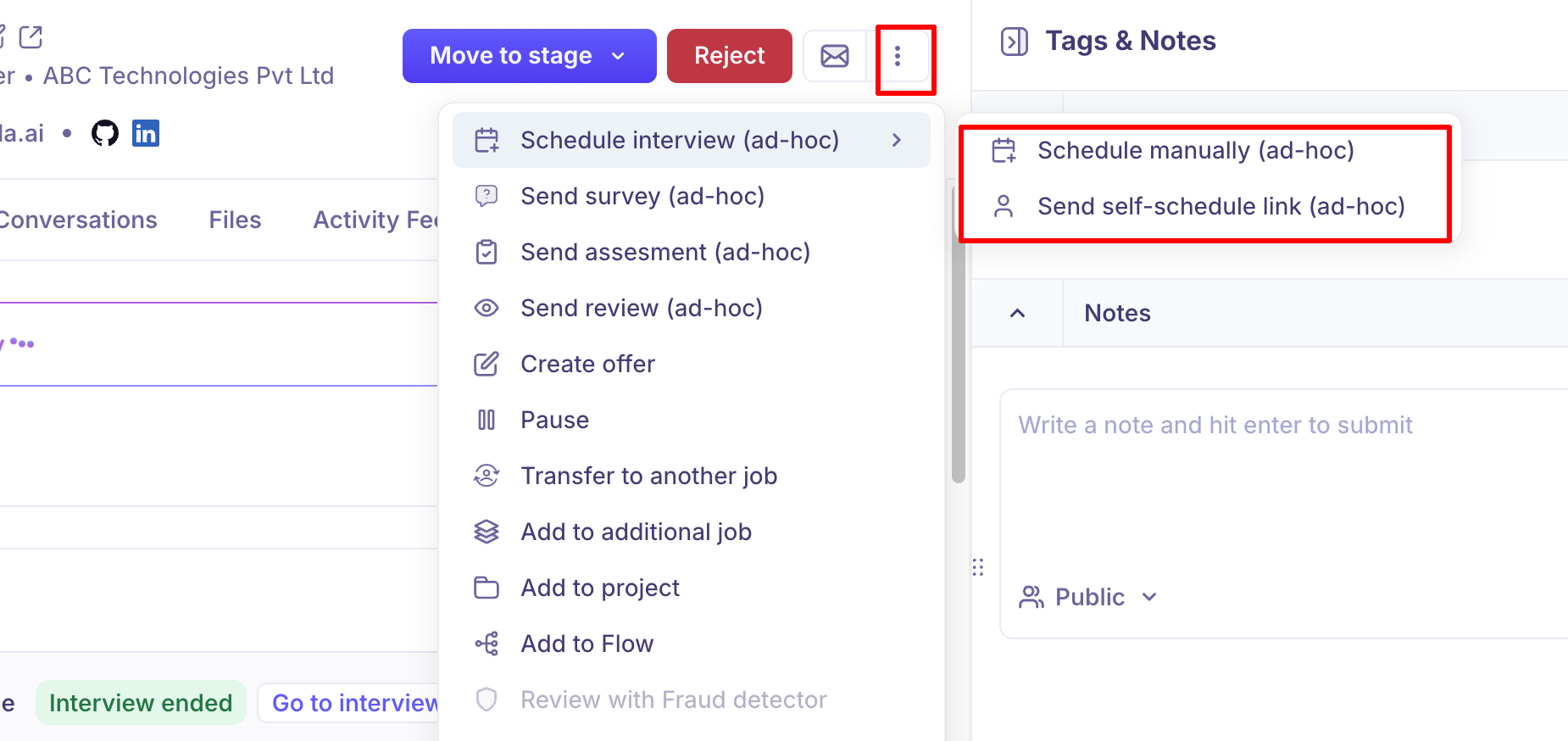The height and width of the screenshot is (741, 1568).
Task: Select Schedule interview (ad-hoc) menu item
Action: coord(692,140)
